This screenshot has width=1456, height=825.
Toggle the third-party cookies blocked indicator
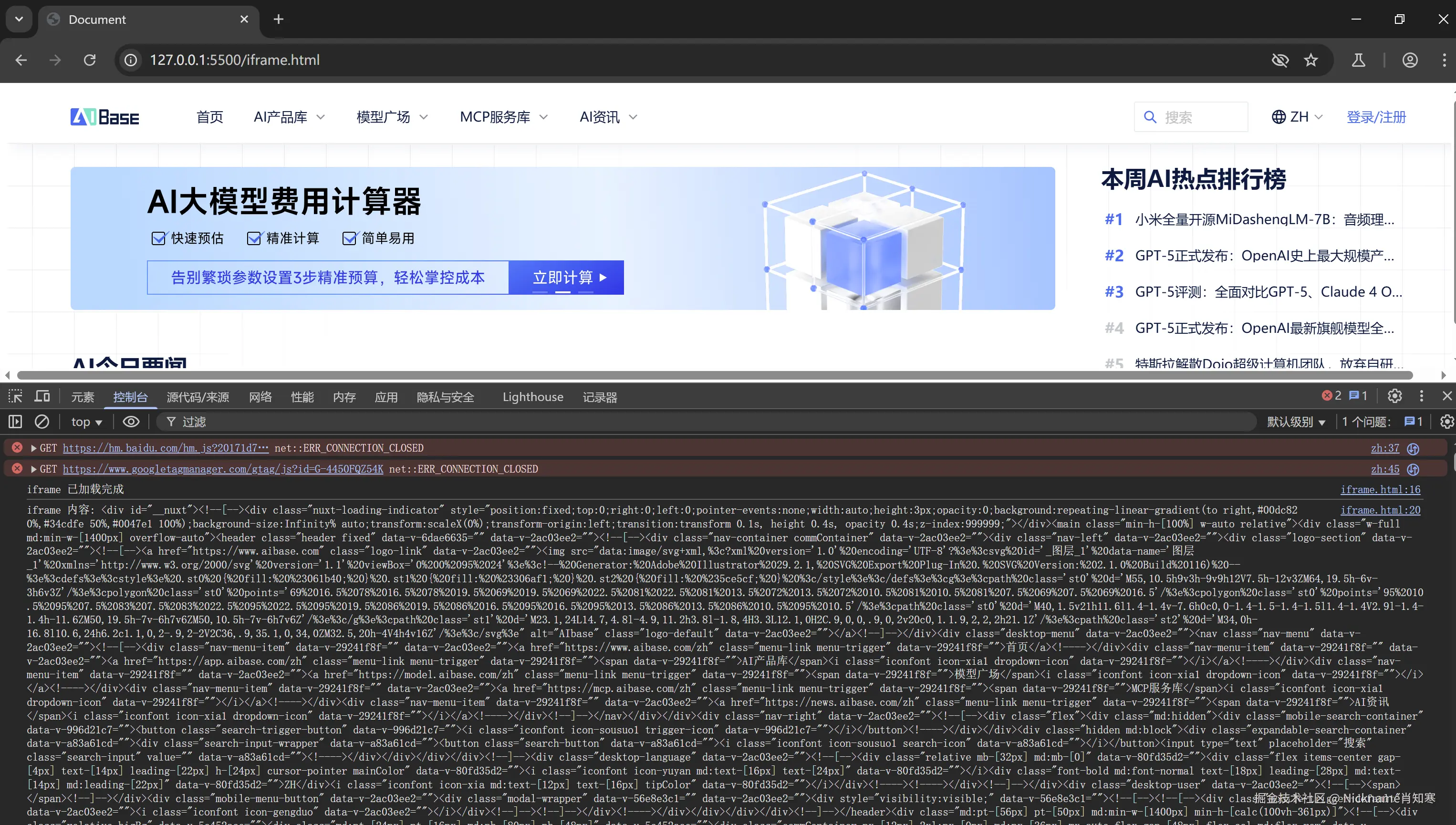1280,60
